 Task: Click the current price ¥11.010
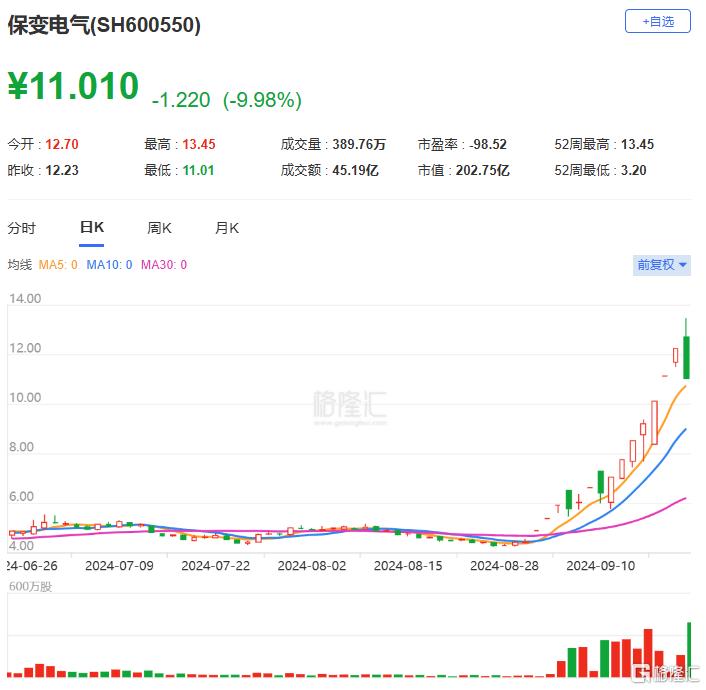(x=73, y=86)
